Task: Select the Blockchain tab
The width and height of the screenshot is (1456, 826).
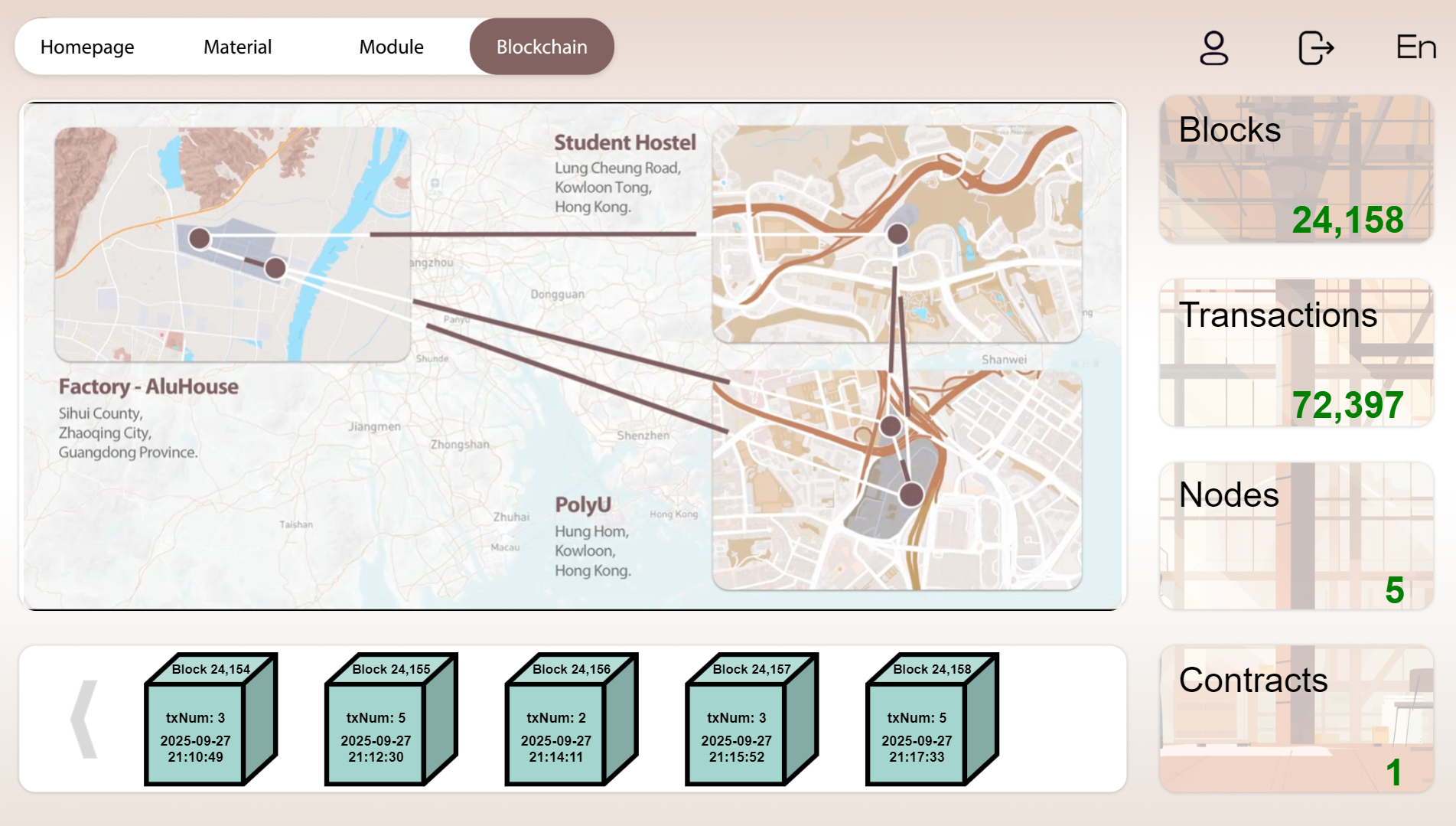Action: click(542, 47)
